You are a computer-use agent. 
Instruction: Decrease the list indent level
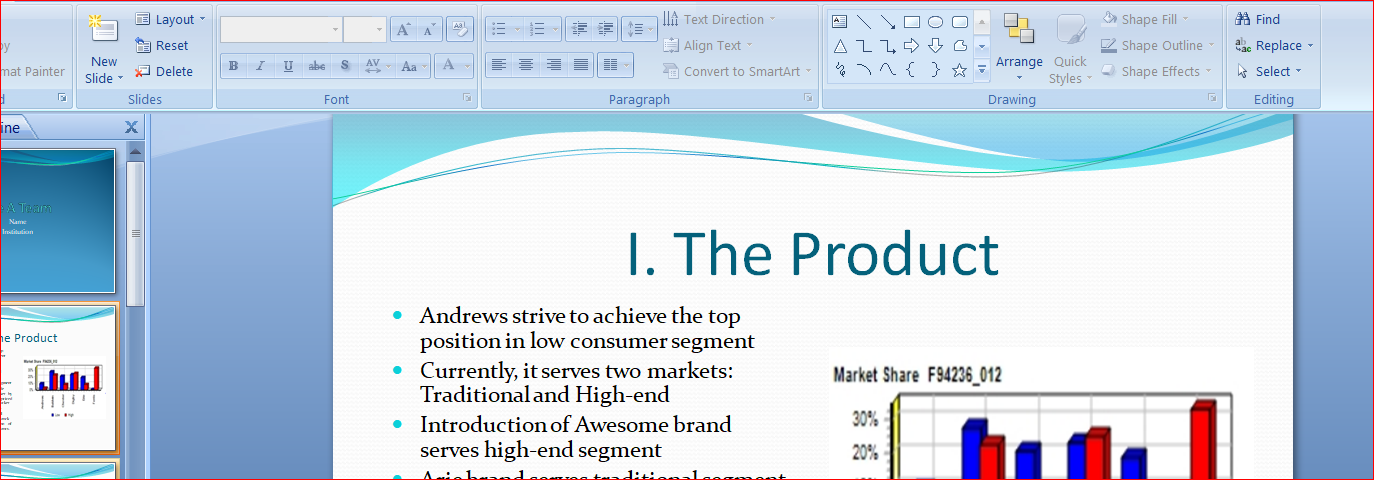pyautogui.click(x=578, y=29)
